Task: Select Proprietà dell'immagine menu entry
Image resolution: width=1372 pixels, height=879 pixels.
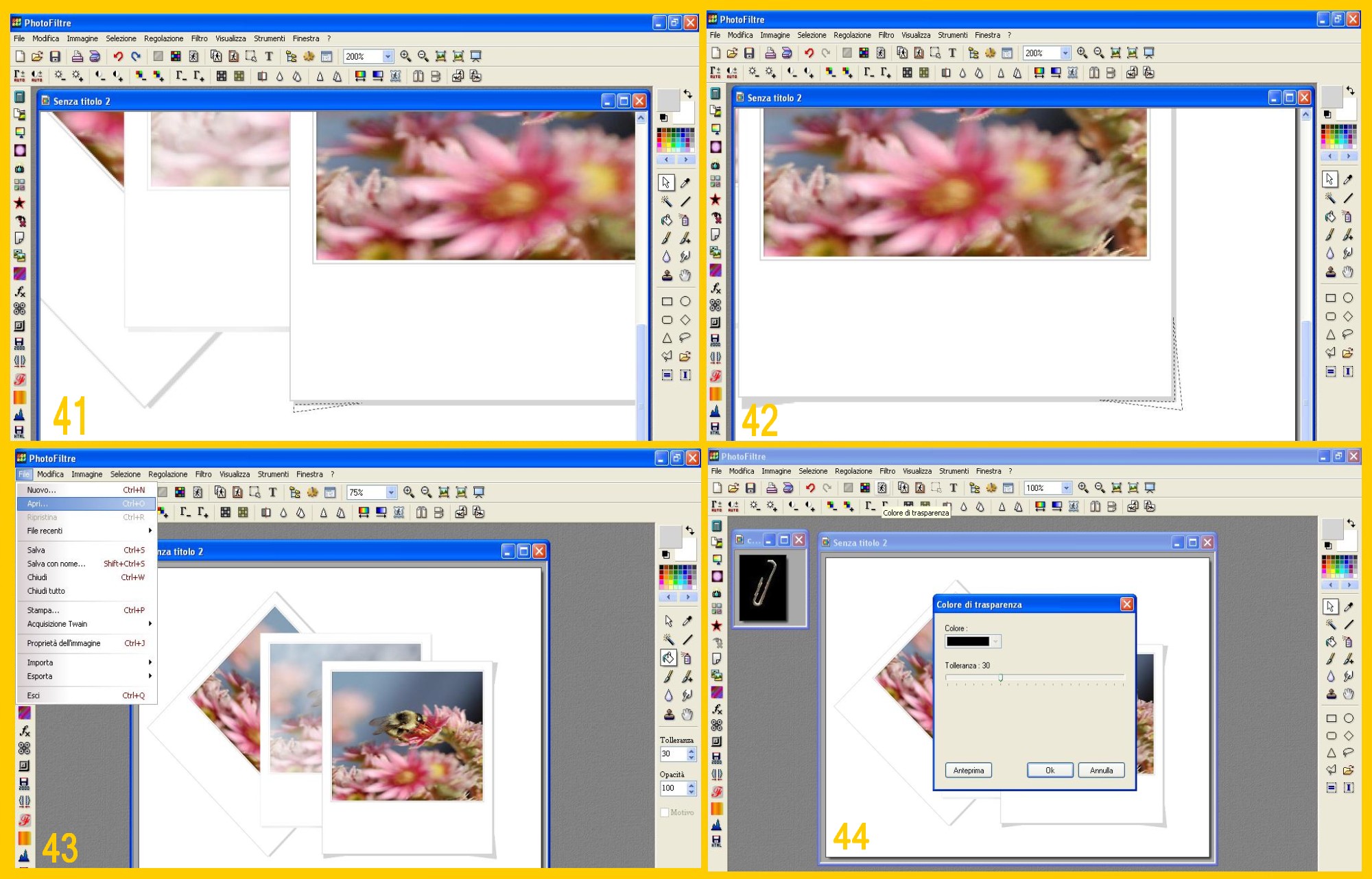Action: click(64, 643)
